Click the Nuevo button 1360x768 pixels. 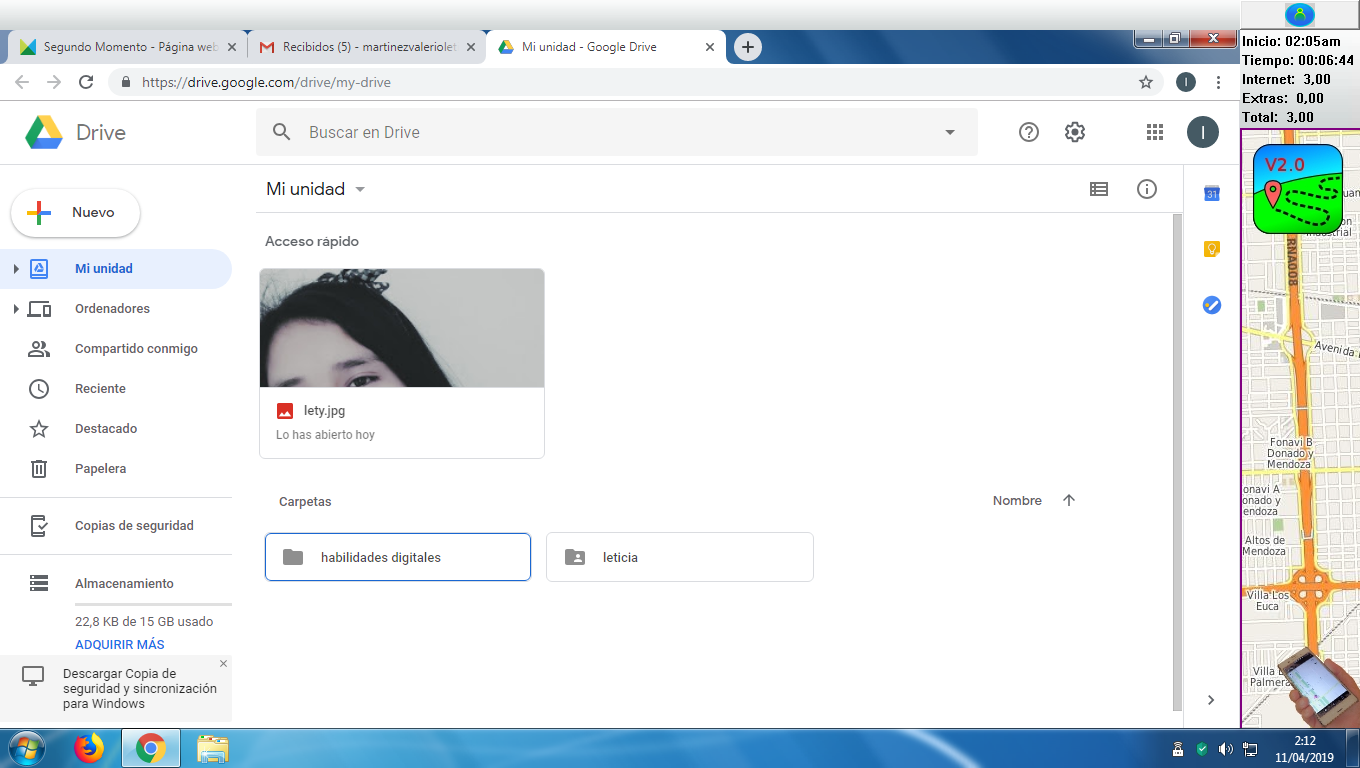click(76, 213)
